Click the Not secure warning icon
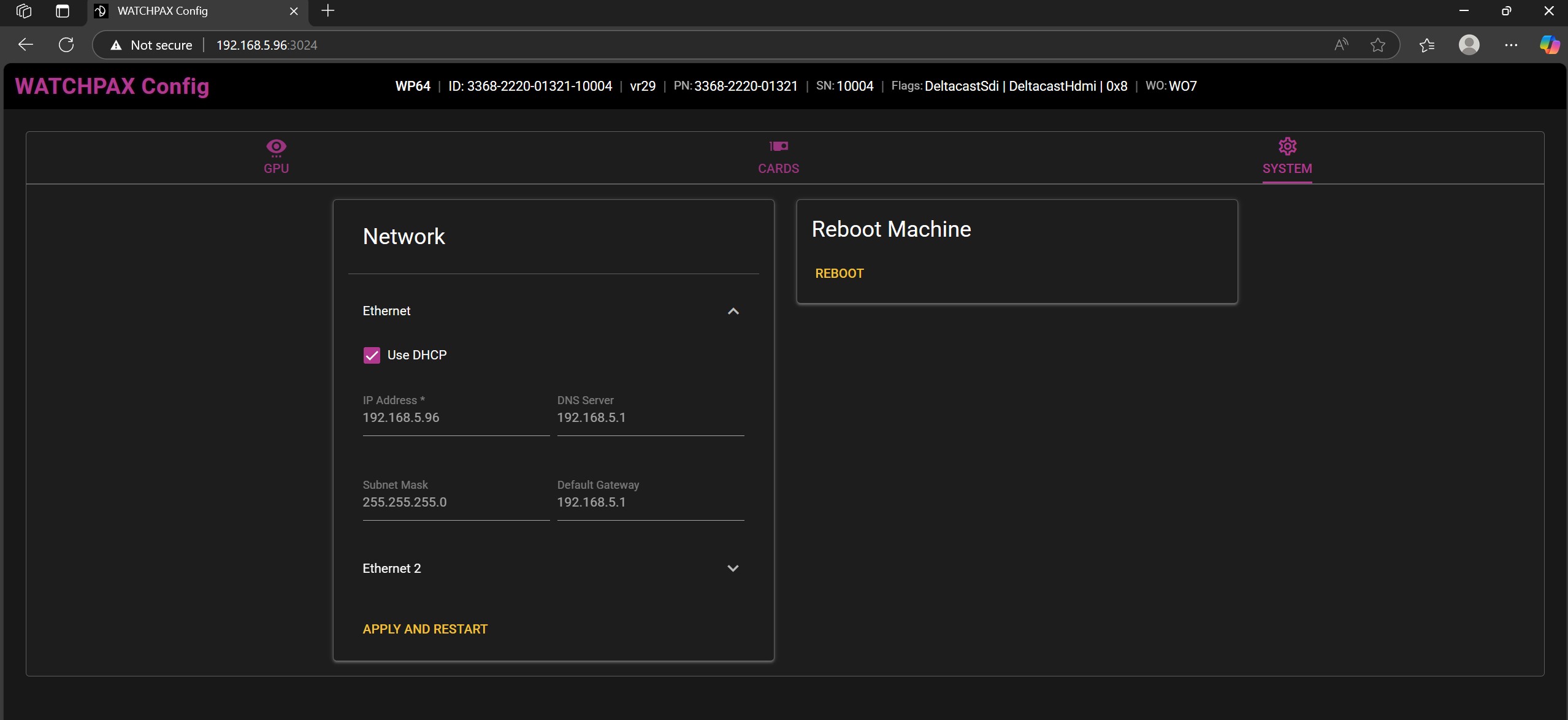This screenshot has height=720, width=1568. pyautogui.click(x=116, y=44)
